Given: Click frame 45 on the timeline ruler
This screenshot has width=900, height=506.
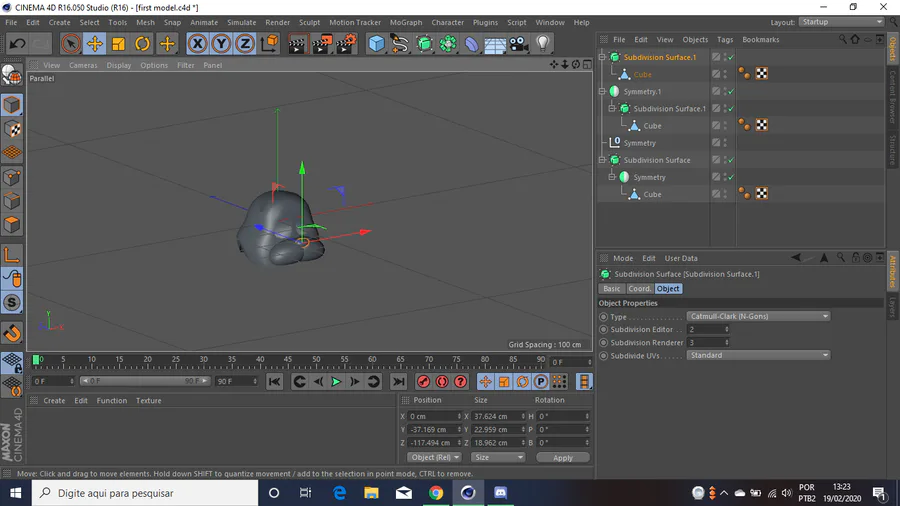Looking at the screenshot, I should (289, 360).
